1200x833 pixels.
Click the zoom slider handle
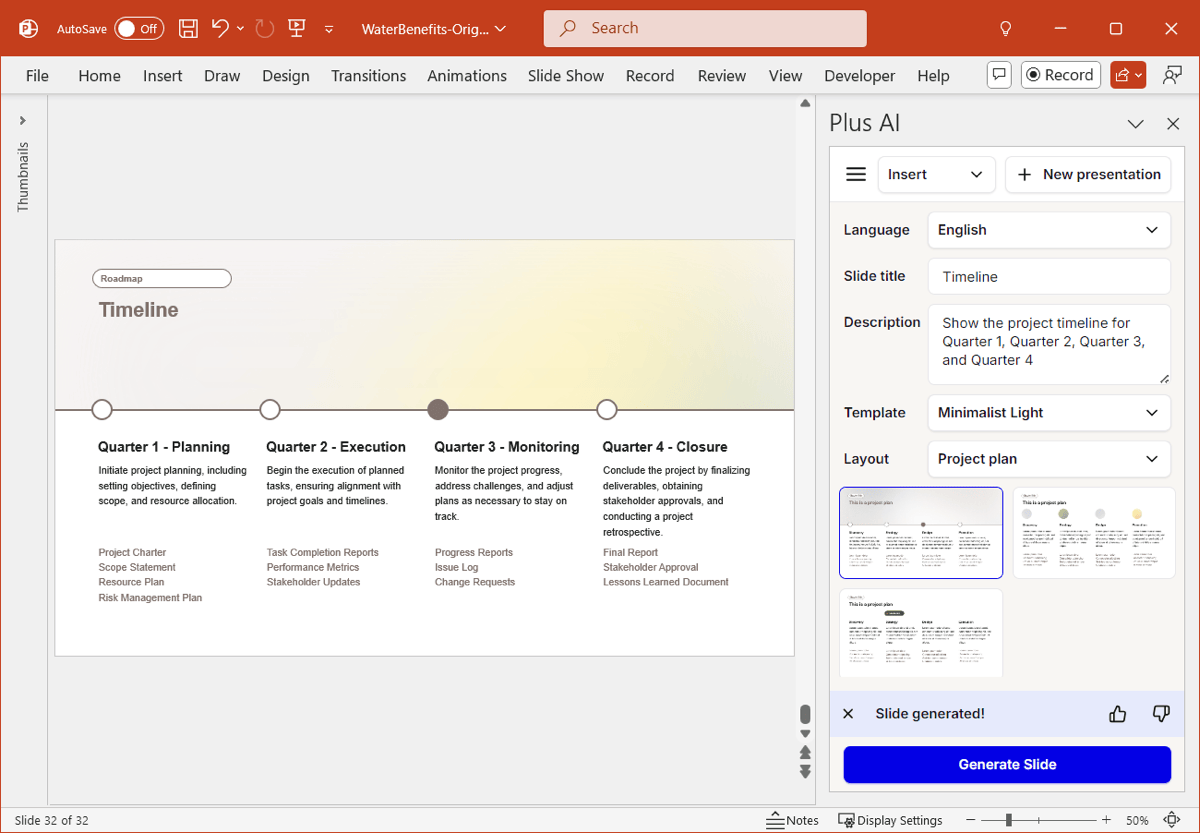[1009, 820]
